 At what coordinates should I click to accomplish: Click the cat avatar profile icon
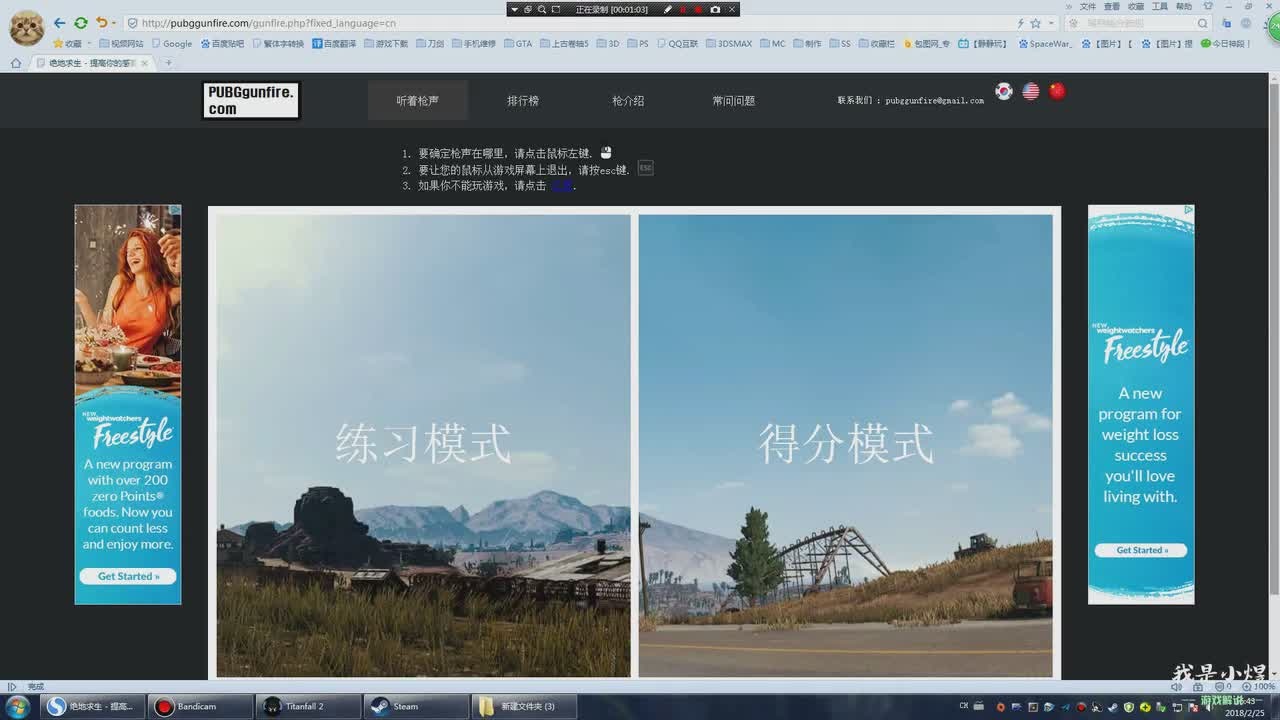click(x=26, y=27)
